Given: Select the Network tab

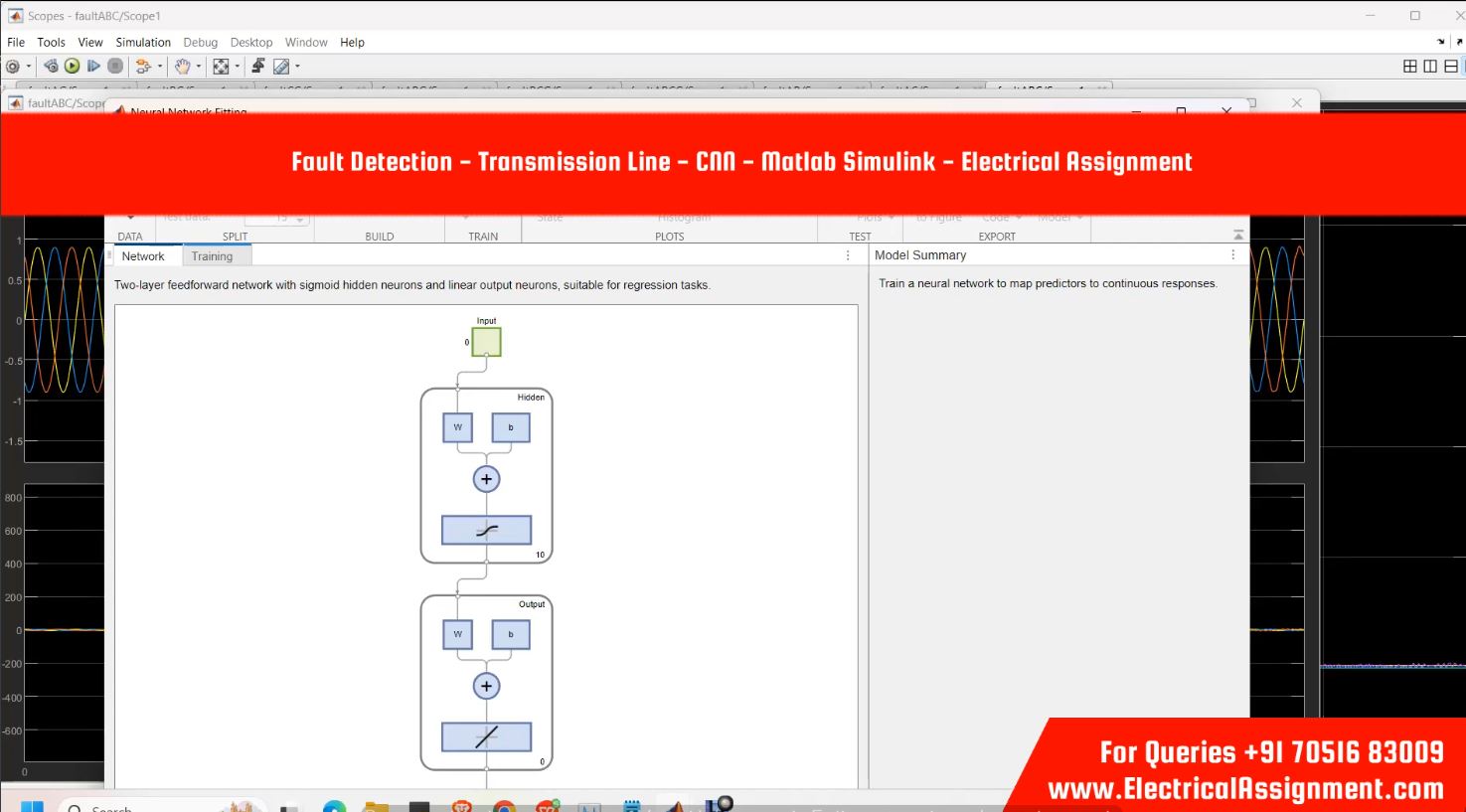Looking at the screenshot, I should click(143, 256).
